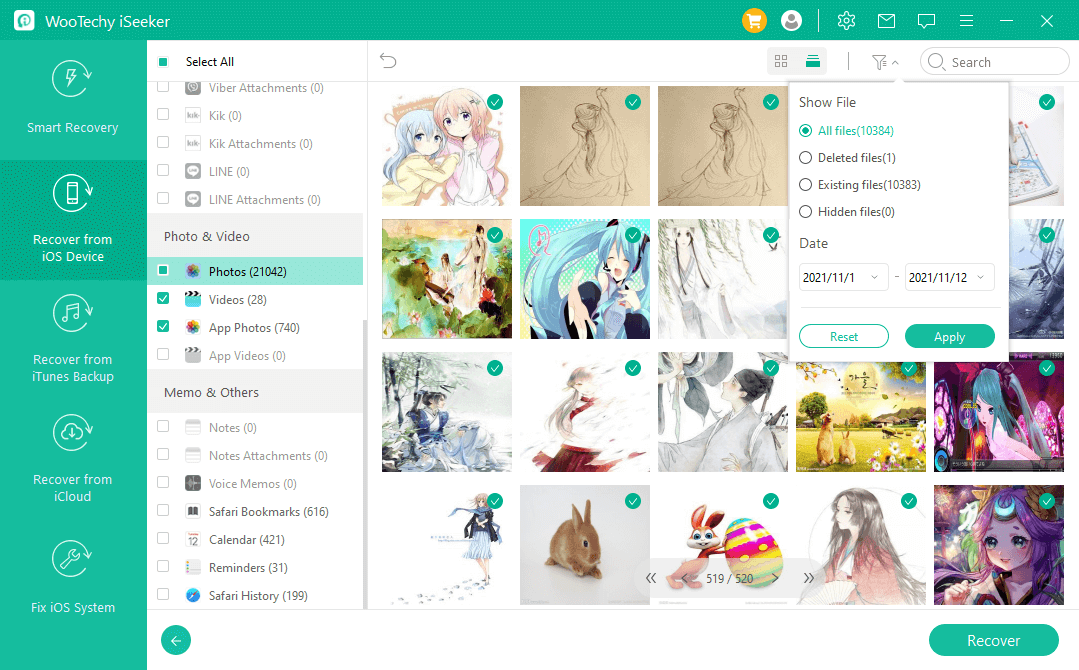Collapse the filter funnel dropdown
This screenshot has height=670, width=1079.
[884, 62]
